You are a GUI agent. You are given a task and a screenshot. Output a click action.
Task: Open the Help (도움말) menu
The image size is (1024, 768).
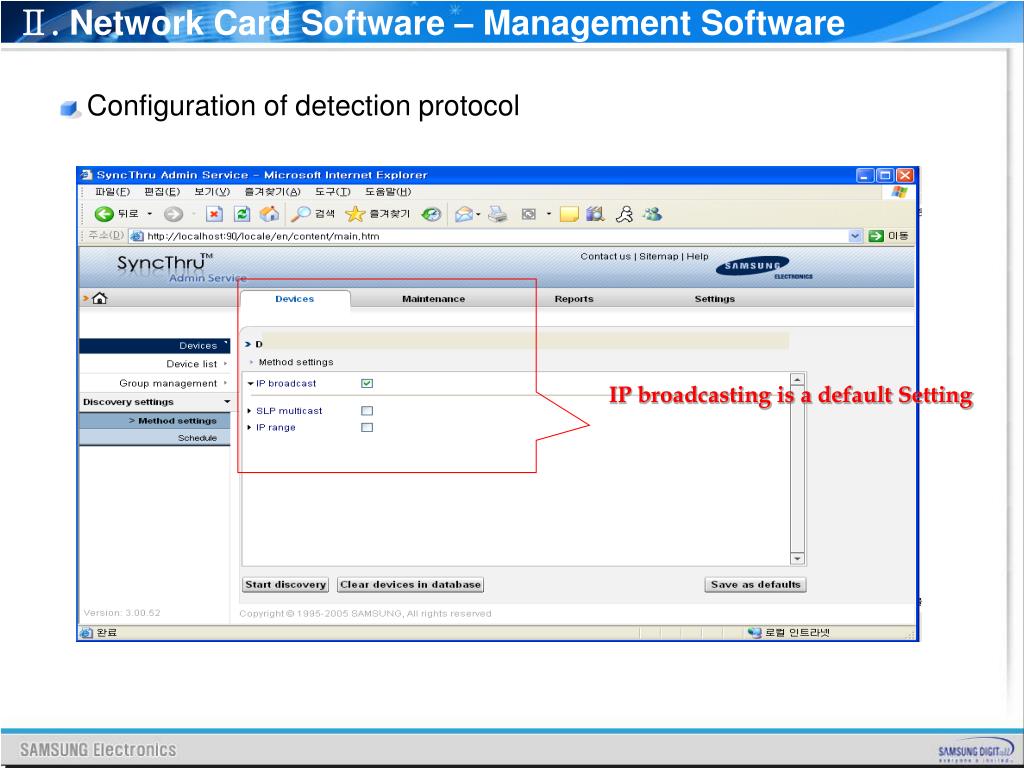(x=388, y=191)
